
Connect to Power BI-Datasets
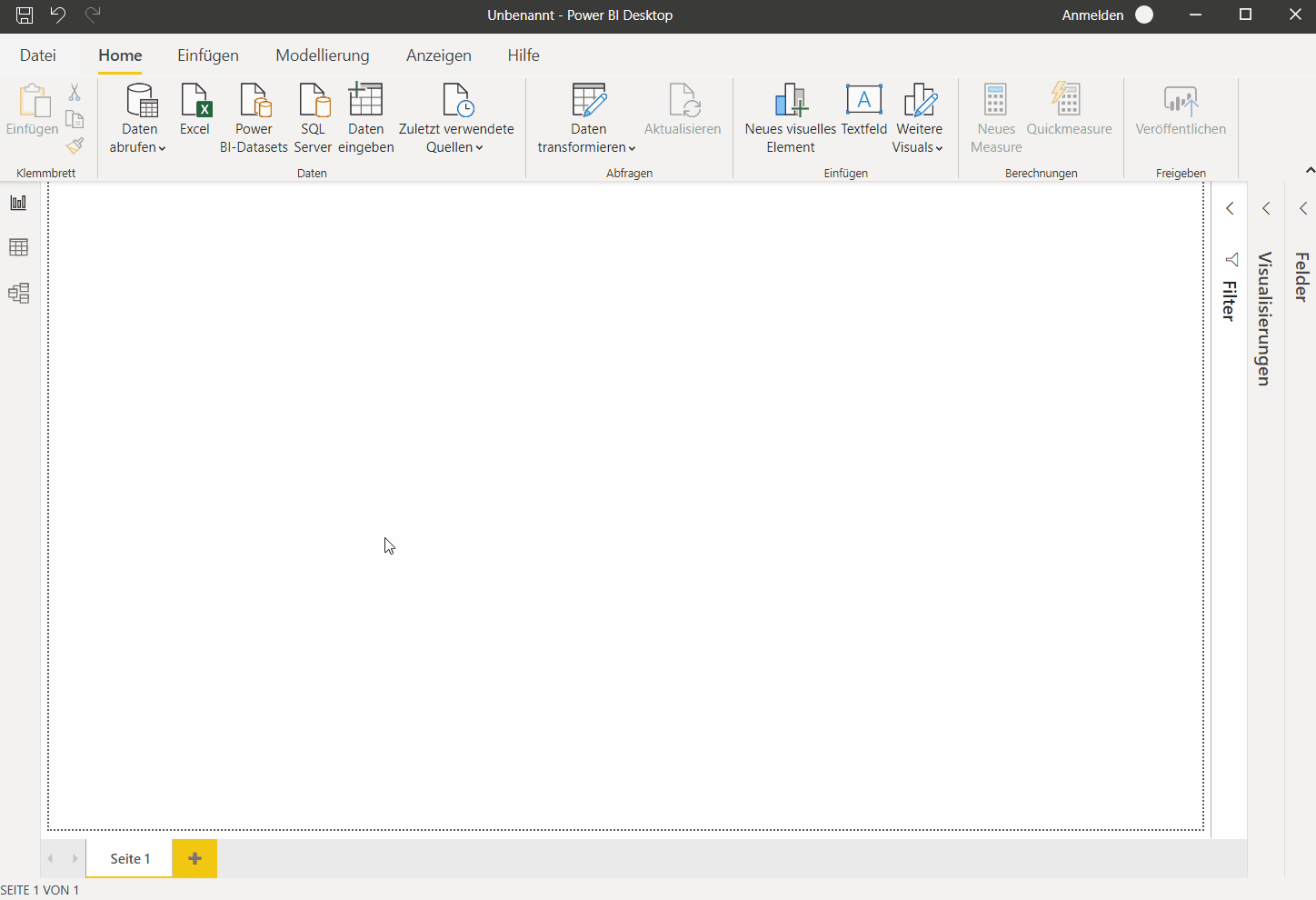[254, 118]
